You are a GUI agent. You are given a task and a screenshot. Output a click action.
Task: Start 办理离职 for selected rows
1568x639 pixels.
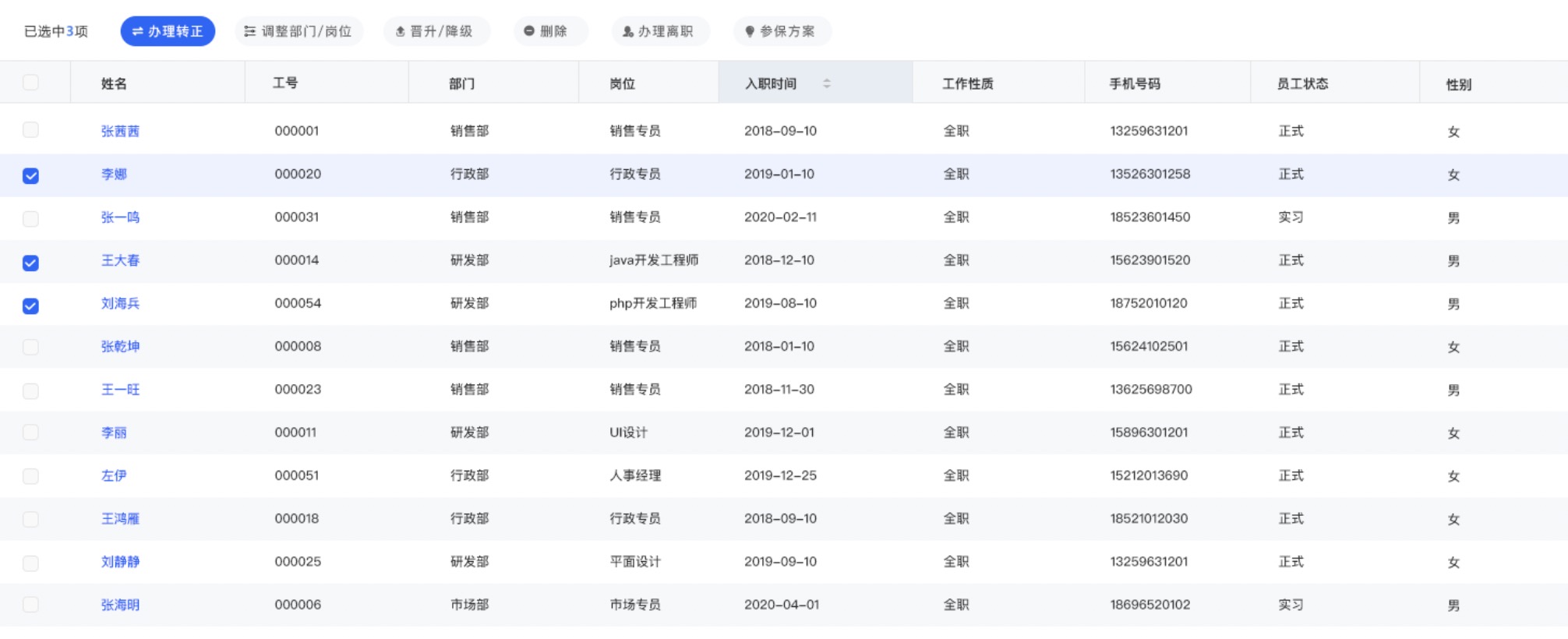click(659, 31)
